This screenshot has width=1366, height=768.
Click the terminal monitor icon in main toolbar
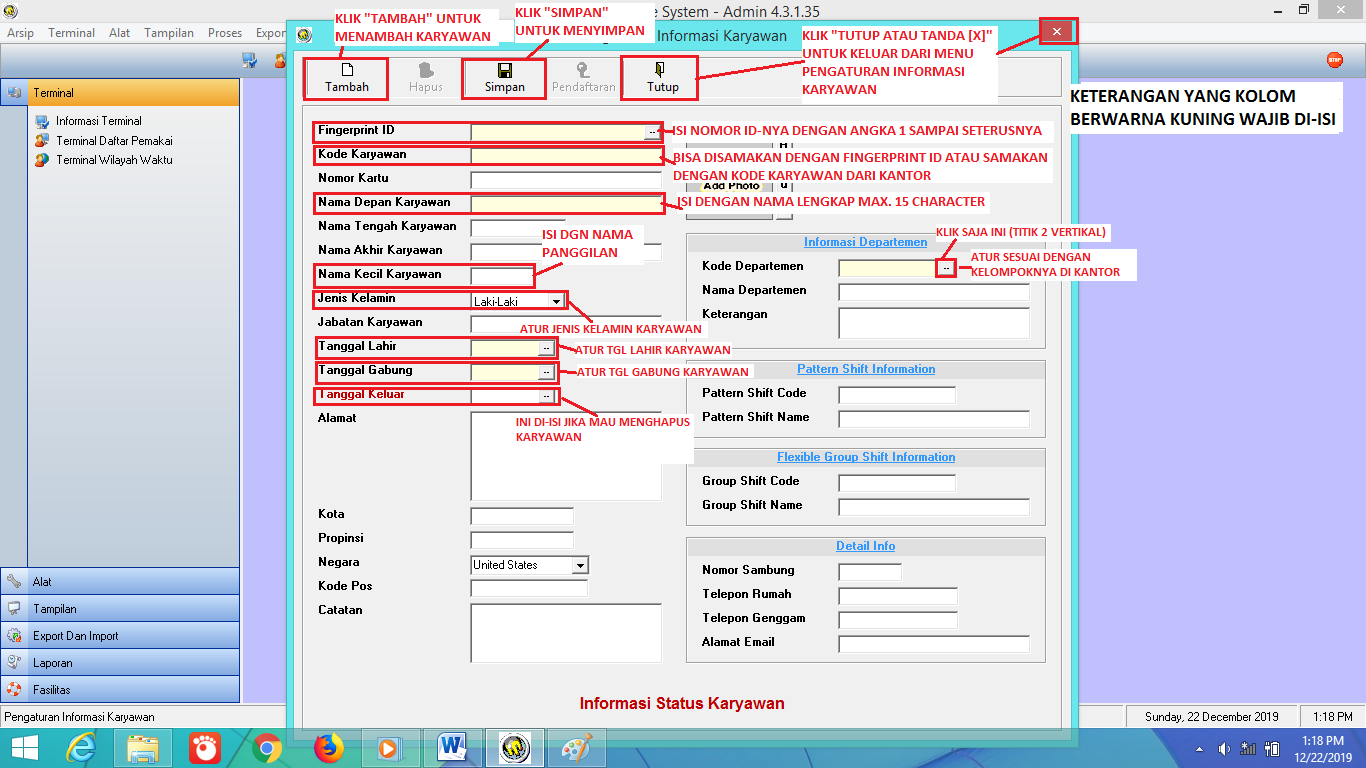(x=250, y=60)
